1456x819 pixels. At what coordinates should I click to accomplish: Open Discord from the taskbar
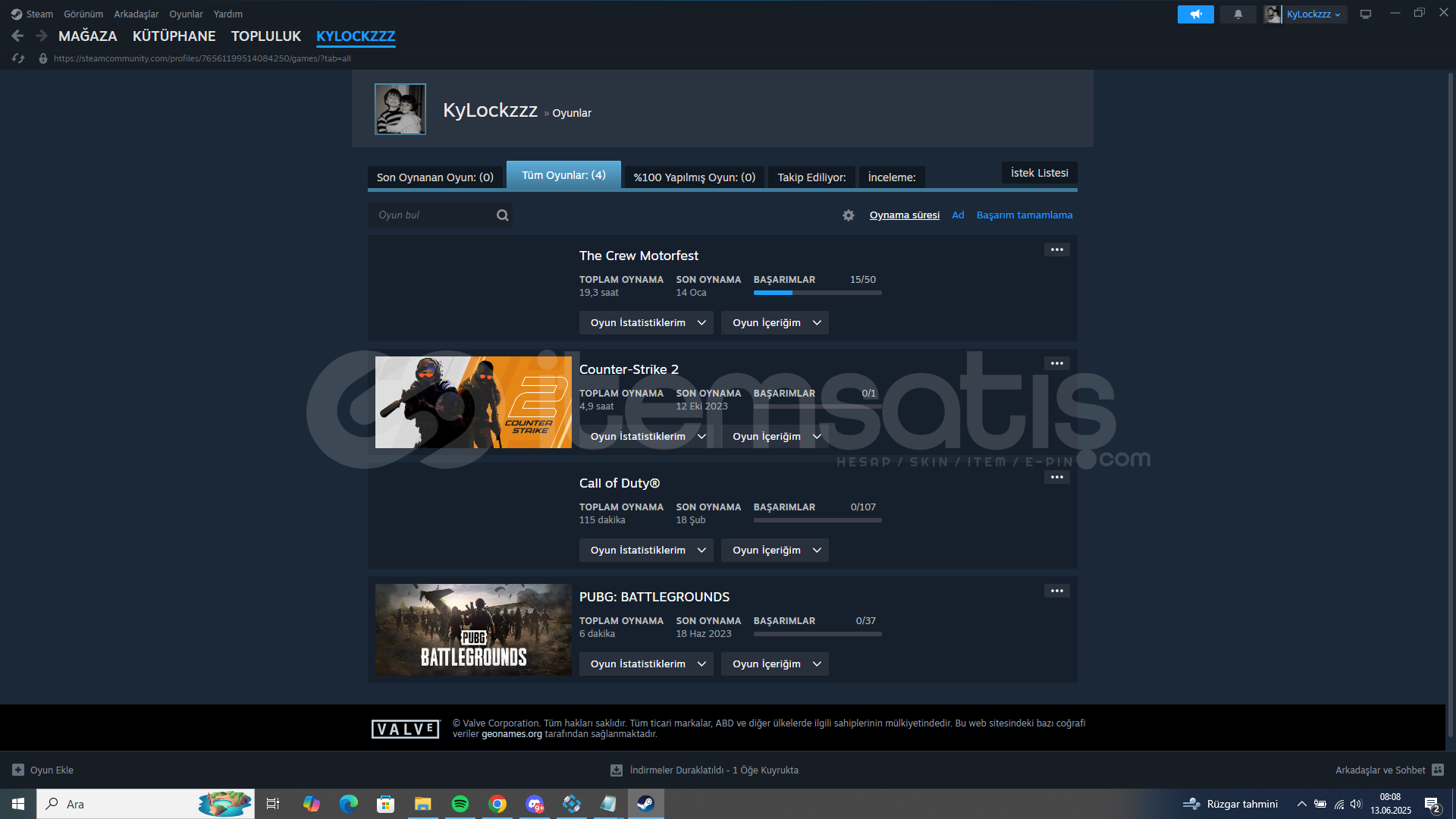click(x=535, y=804)
